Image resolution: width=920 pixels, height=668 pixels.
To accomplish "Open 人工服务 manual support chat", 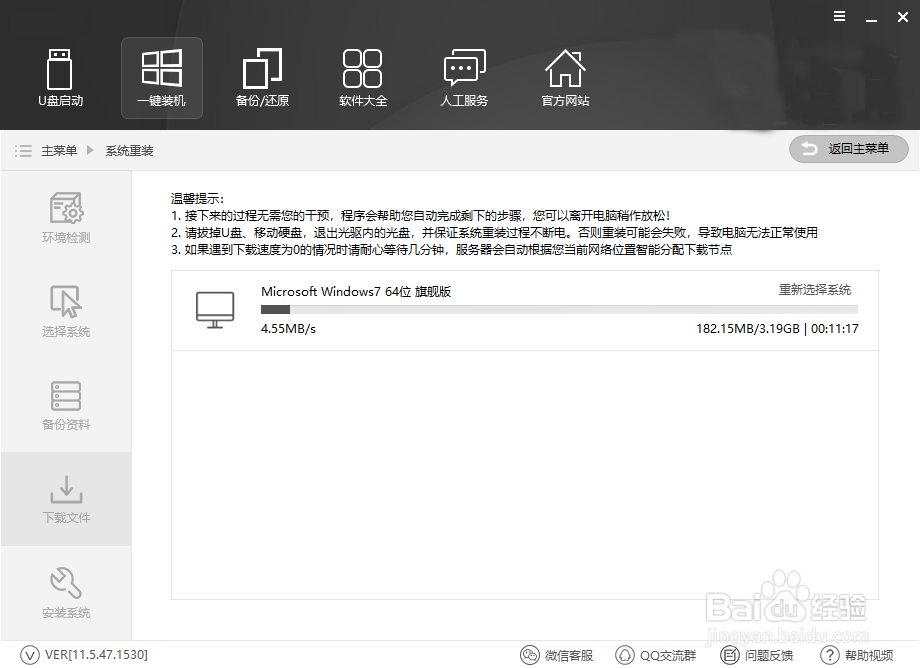I will 464,78.
